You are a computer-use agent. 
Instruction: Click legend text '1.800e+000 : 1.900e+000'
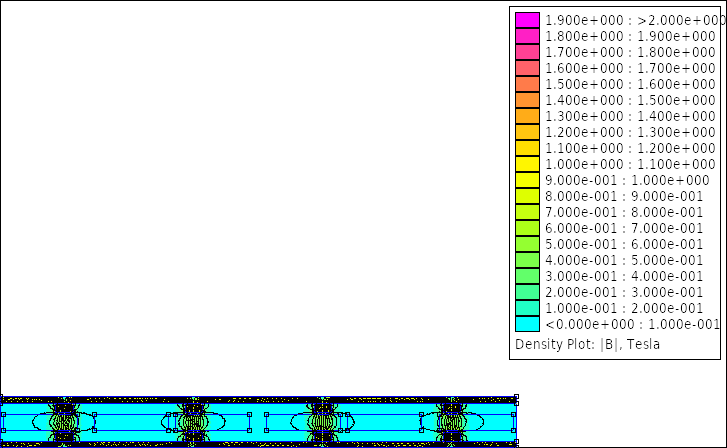(630, 36)
